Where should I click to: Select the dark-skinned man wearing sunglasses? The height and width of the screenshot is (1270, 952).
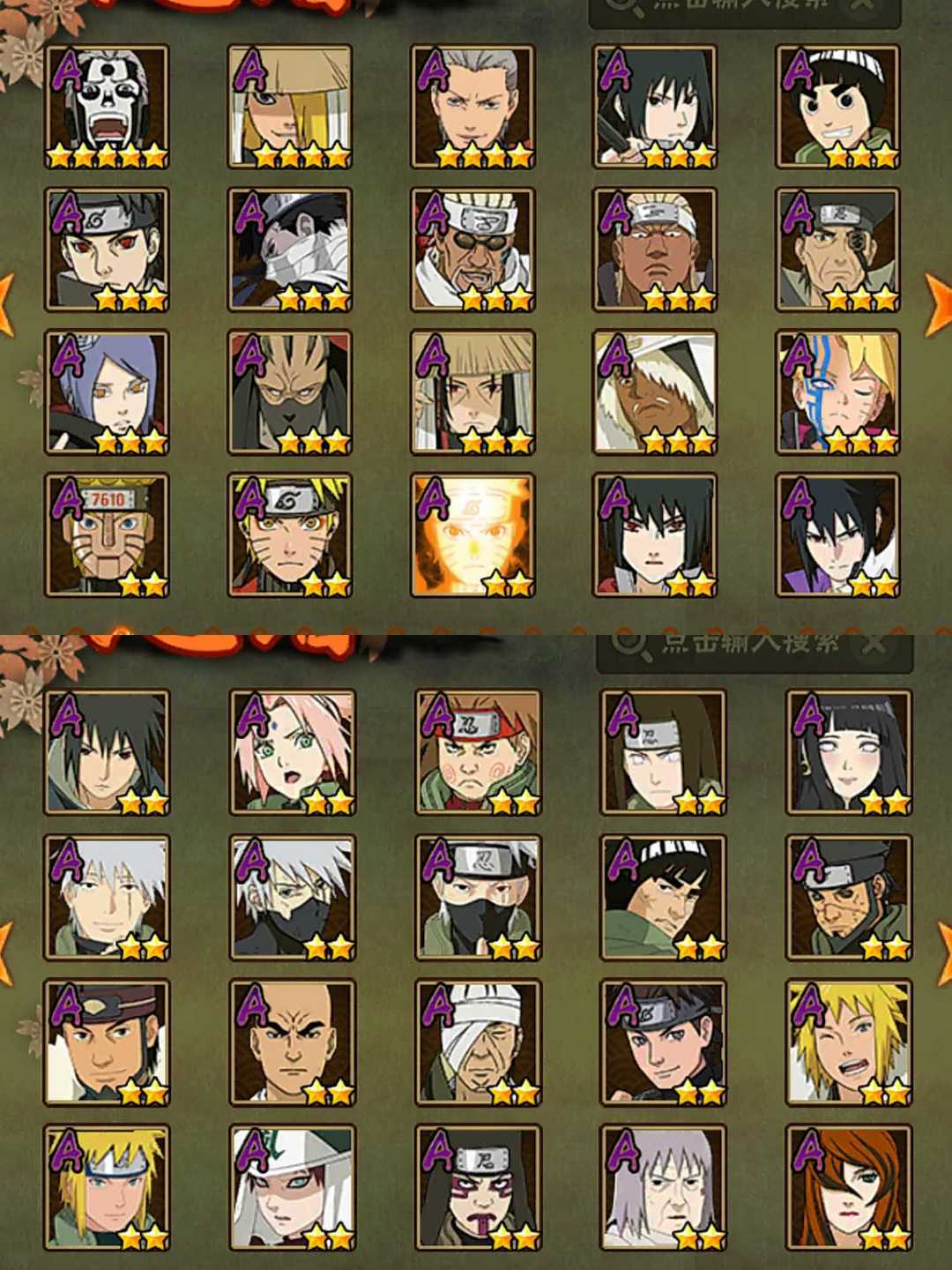coord(472,250)
